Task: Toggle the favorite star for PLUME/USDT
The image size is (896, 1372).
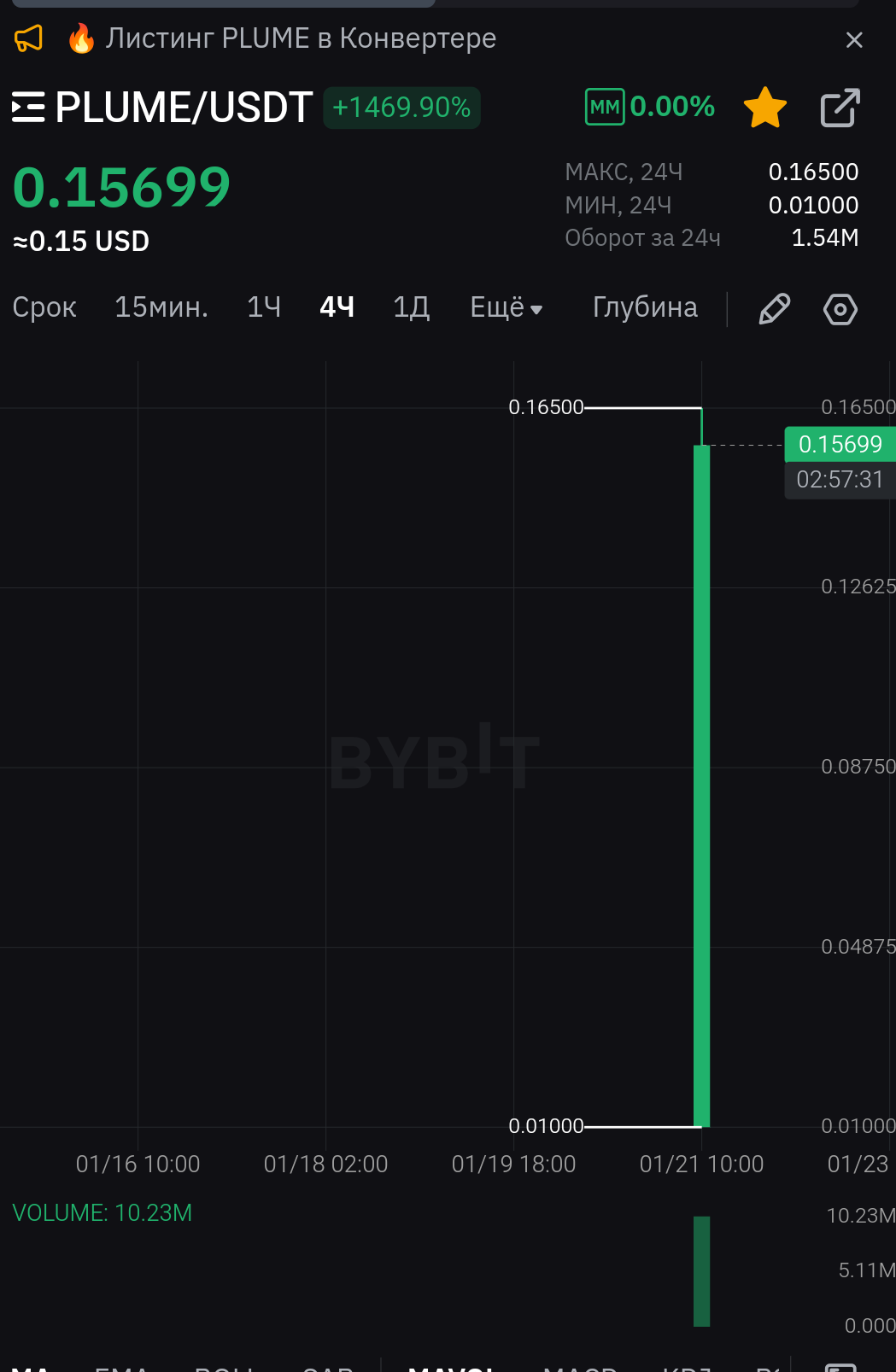Action: pyautogui.click(x=764, y=108)
